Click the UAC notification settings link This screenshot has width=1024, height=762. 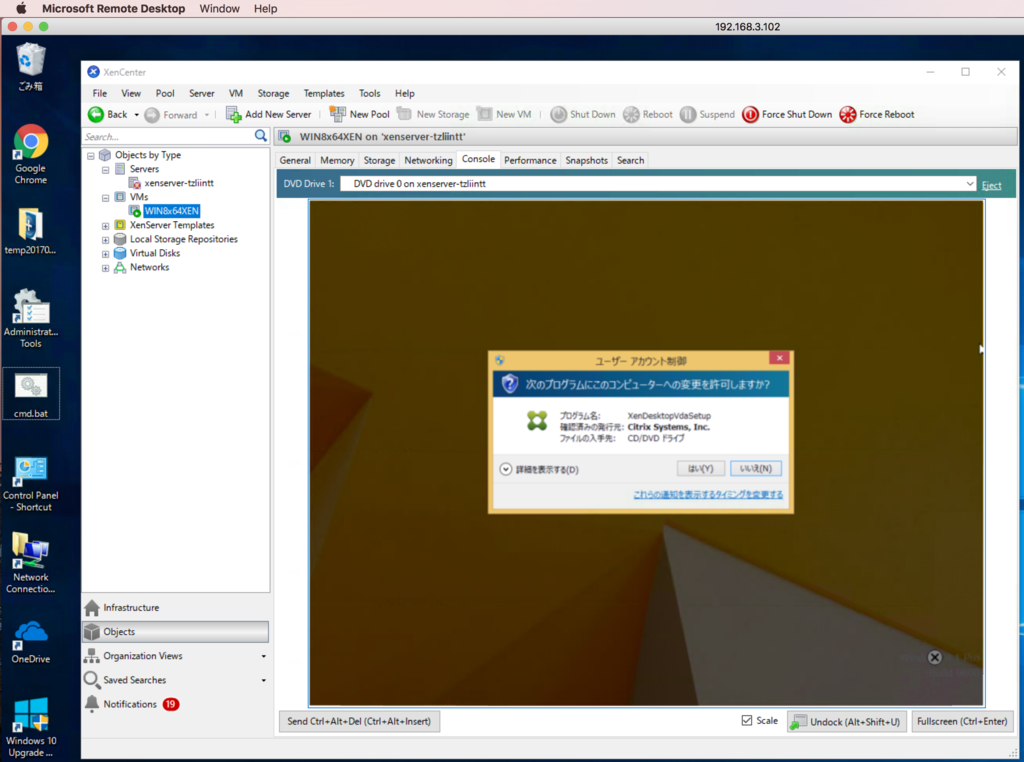tap(708, 494)
